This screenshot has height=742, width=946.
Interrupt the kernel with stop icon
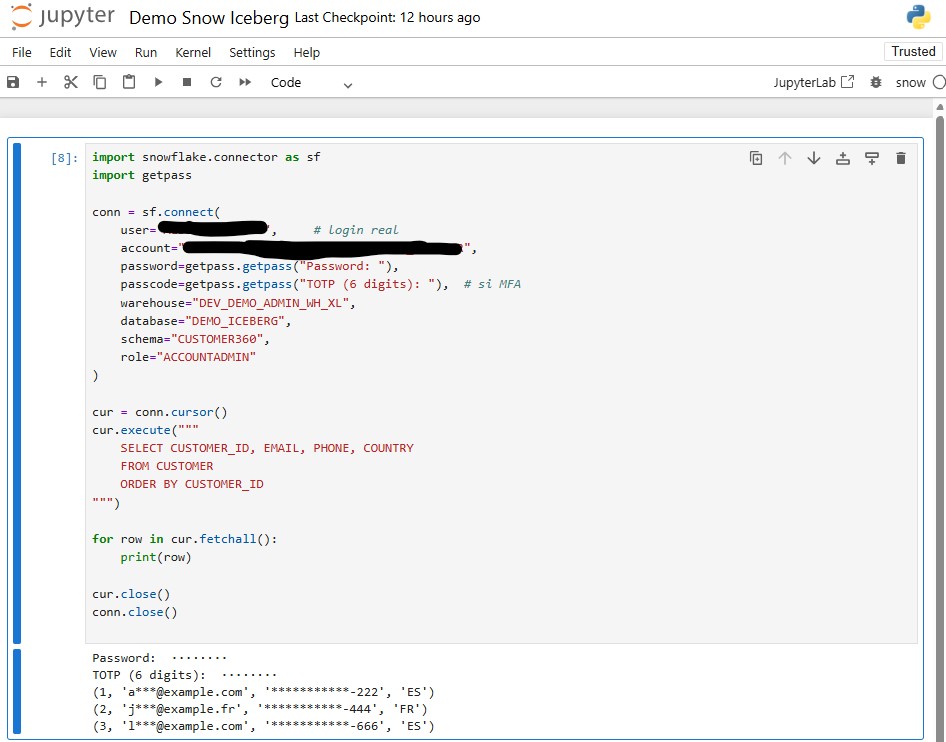187,82
